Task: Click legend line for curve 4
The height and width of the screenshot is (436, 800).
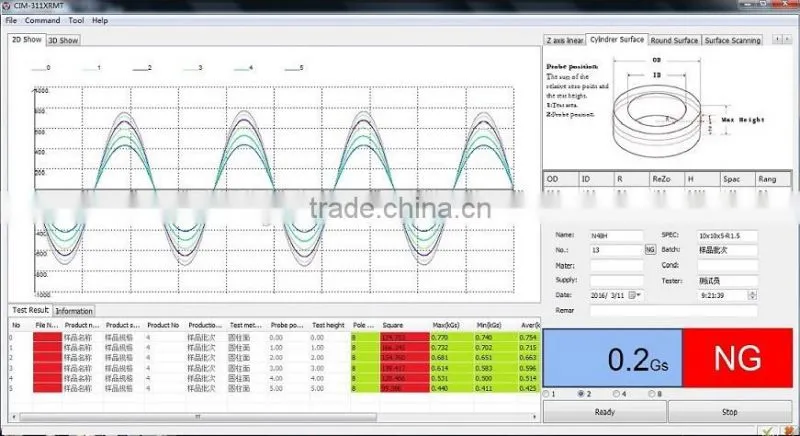Action: click(241, 68)
